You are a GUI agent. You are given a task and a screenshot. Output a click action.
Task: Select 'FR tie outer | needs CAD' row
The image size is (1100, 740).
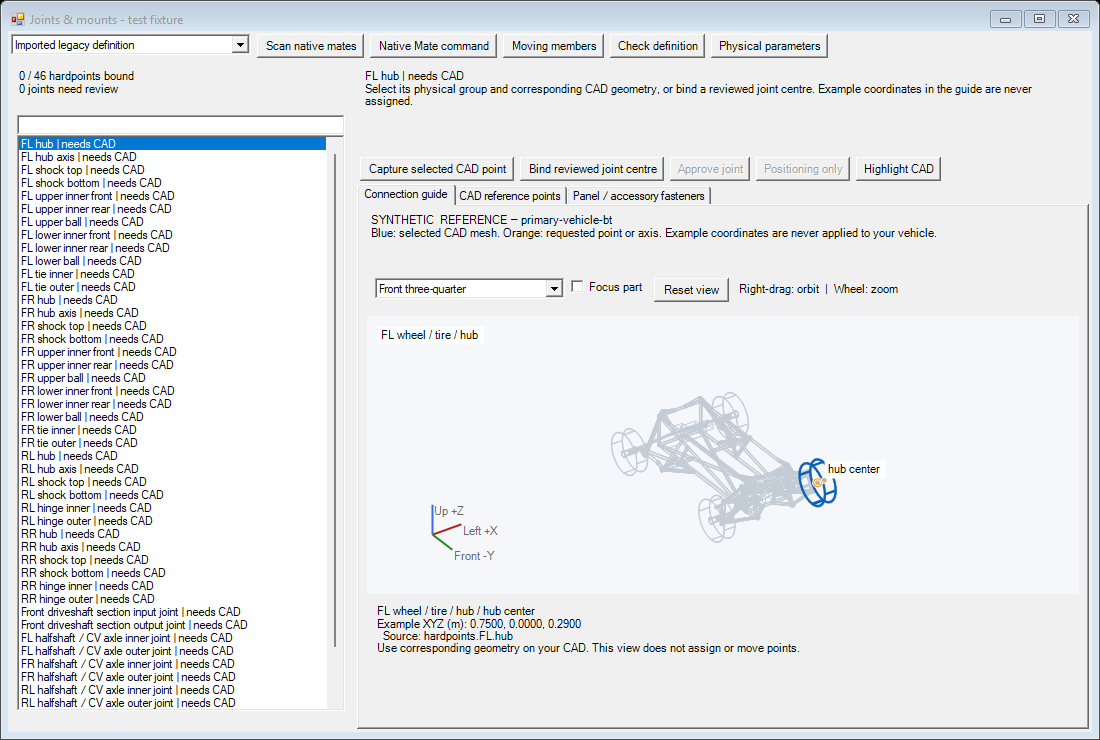tap(172, 443)
